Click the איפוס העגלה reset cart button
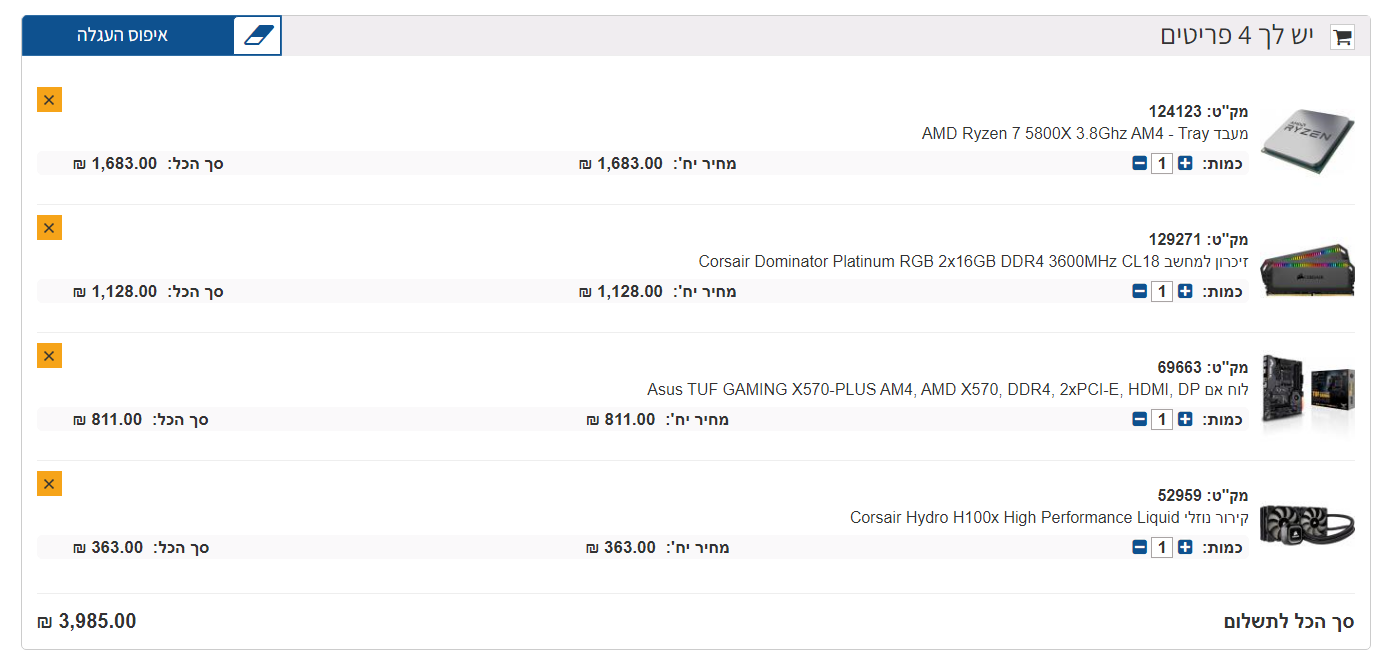The height and width of the screenshot is (657, 1397). (x=123, y=36)
